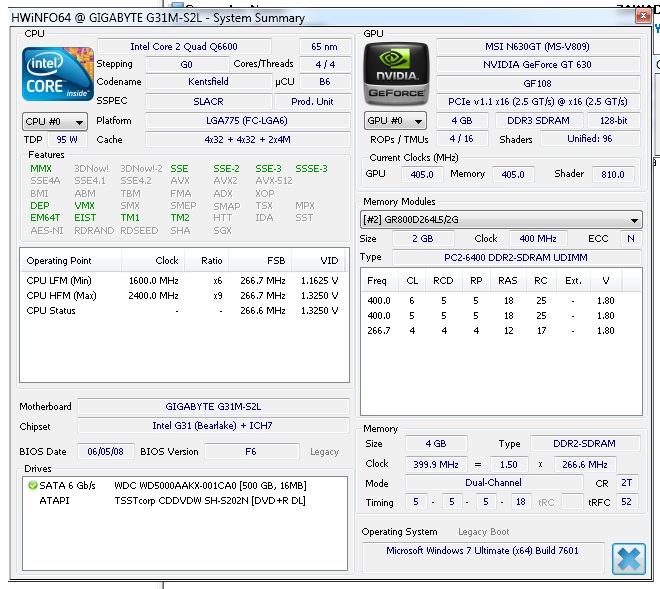Select the CPU Status row
The width and height of the screenshot is (660, 589).
[182, 311]
